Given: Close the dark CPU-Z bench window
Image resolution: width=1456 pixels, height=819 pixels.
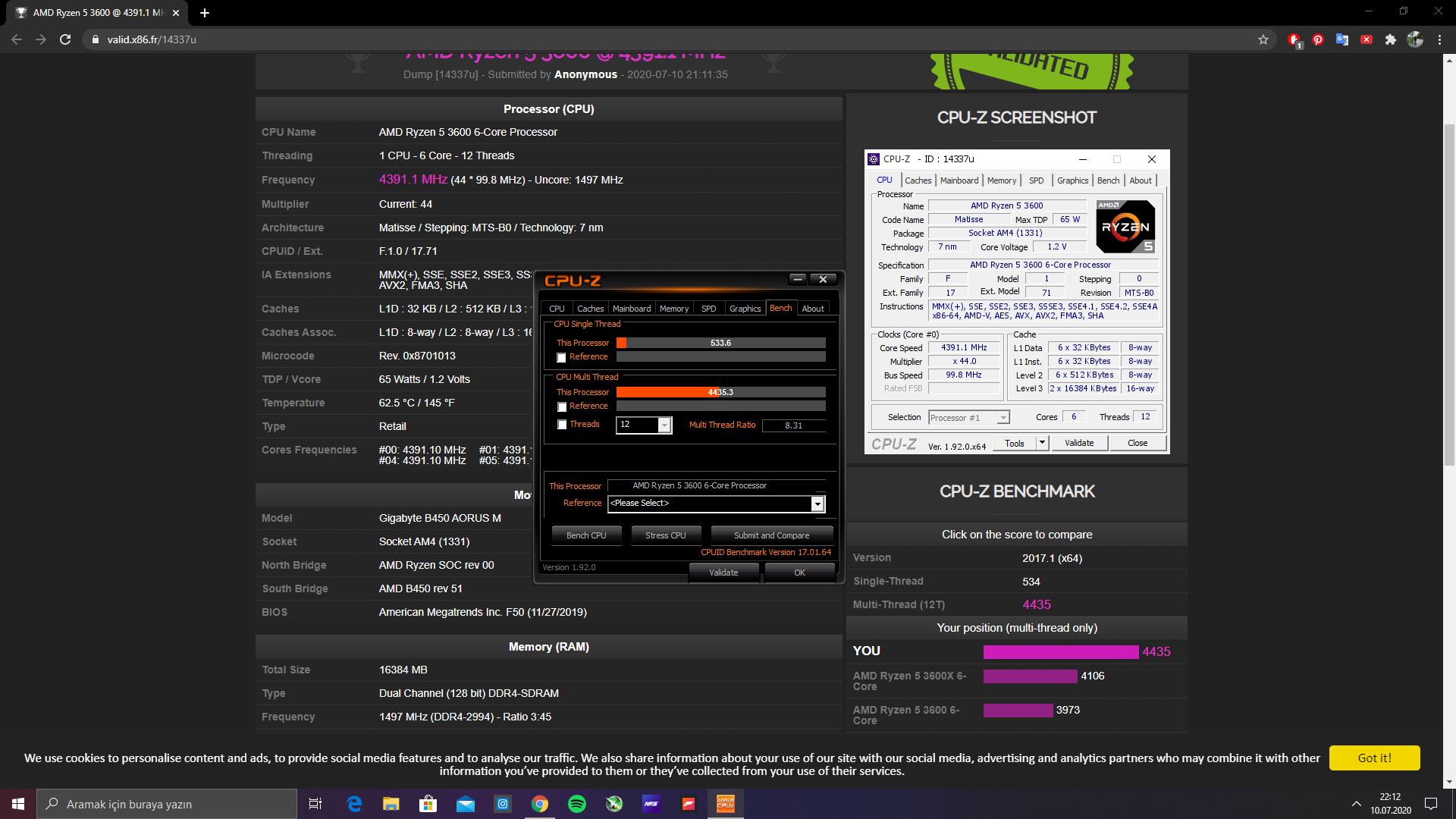Looking at the screenshot, I should coord(823,279).
